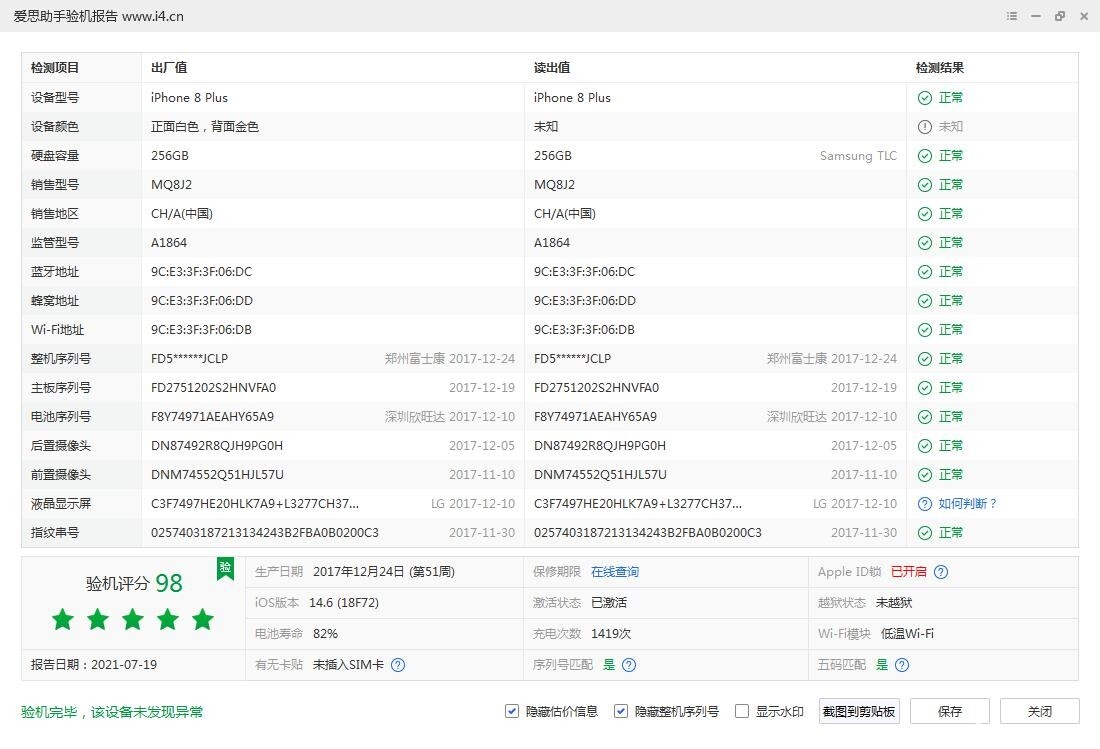Enable 显示水印 checkbox

click(x=742, y=711)
